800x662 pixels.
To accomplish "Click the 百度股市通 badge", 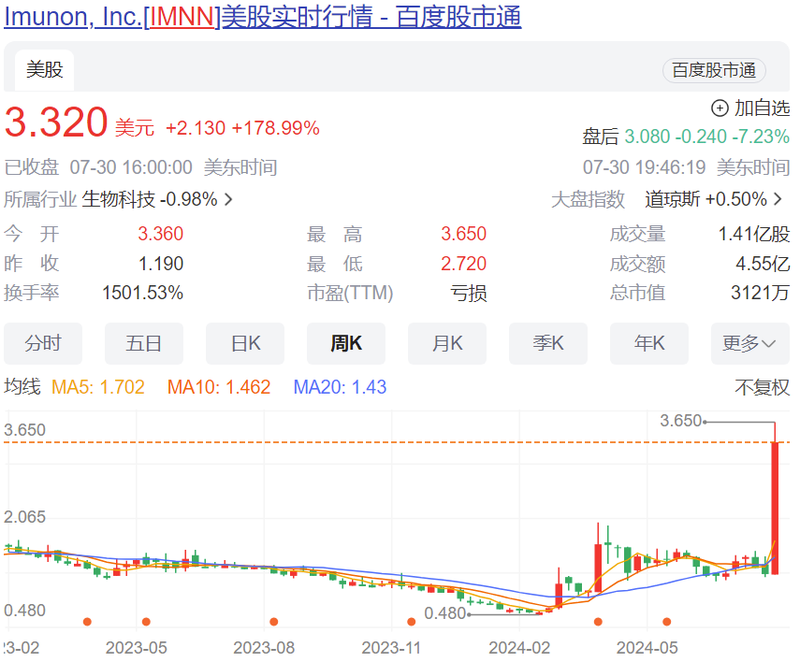I will coord(714,70).
